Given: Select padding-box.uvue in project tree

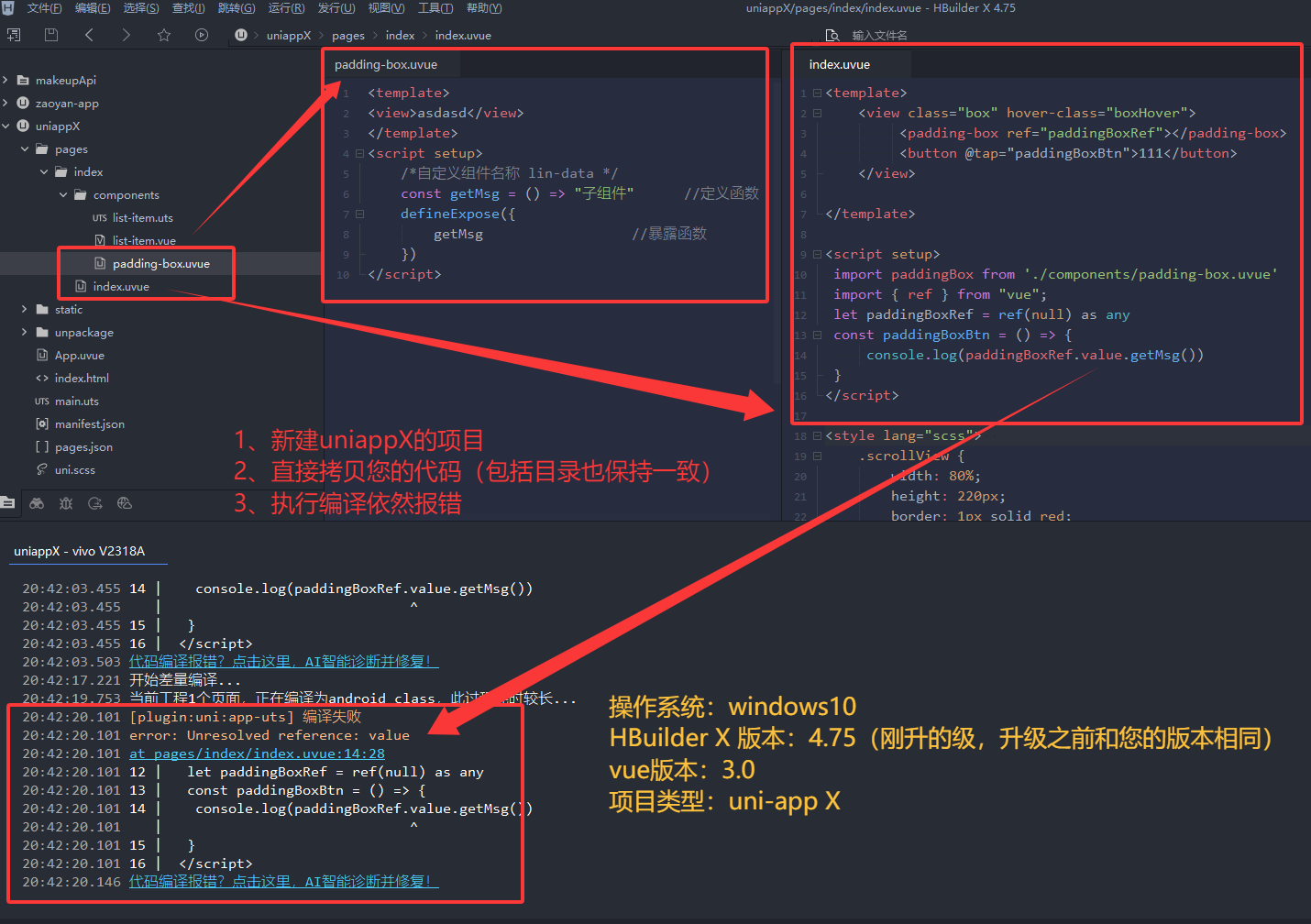Looking at the screenshot, I should pos(160,264).
